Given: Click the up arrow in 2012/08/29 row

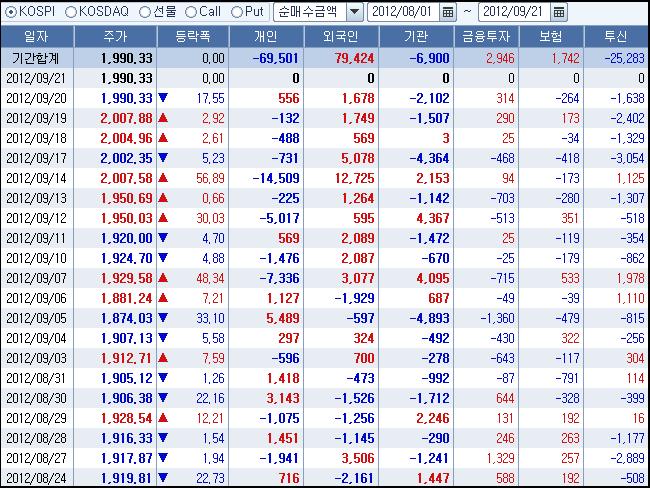Looking at the screenshot, I should click(x=163, y=418).
